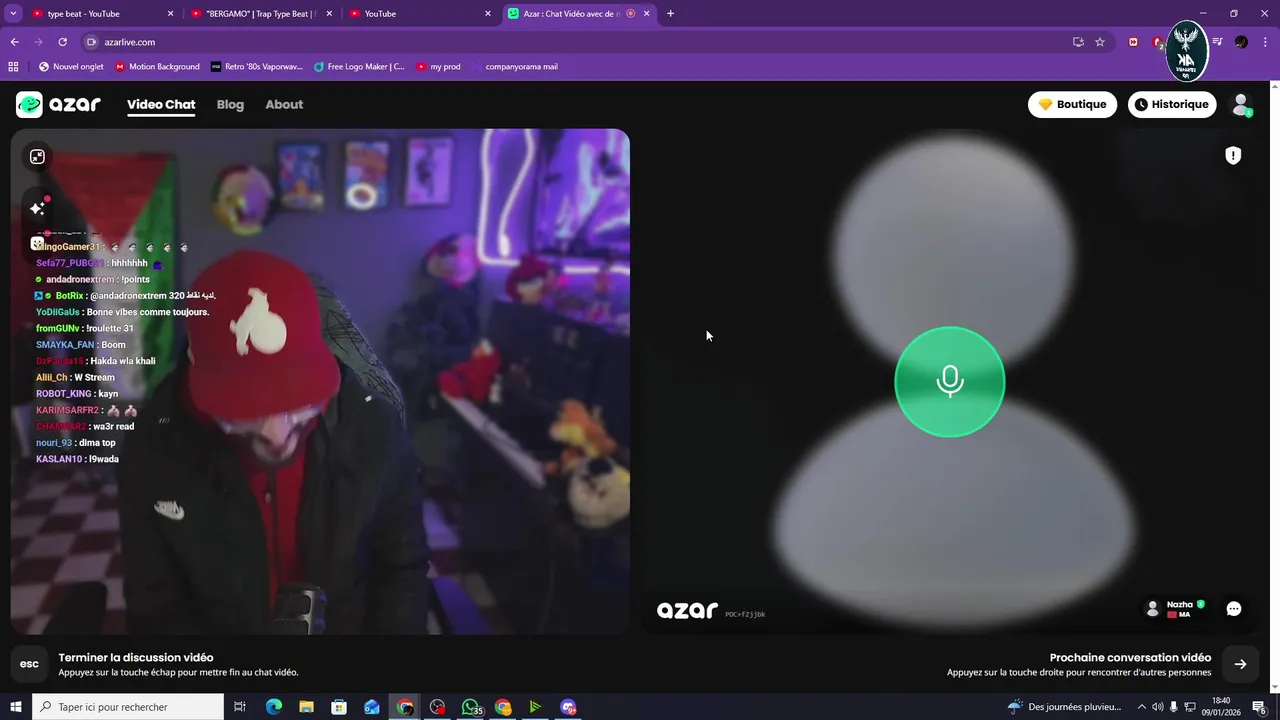Close the 'type beat - YouTube' tab

(170, 14)
